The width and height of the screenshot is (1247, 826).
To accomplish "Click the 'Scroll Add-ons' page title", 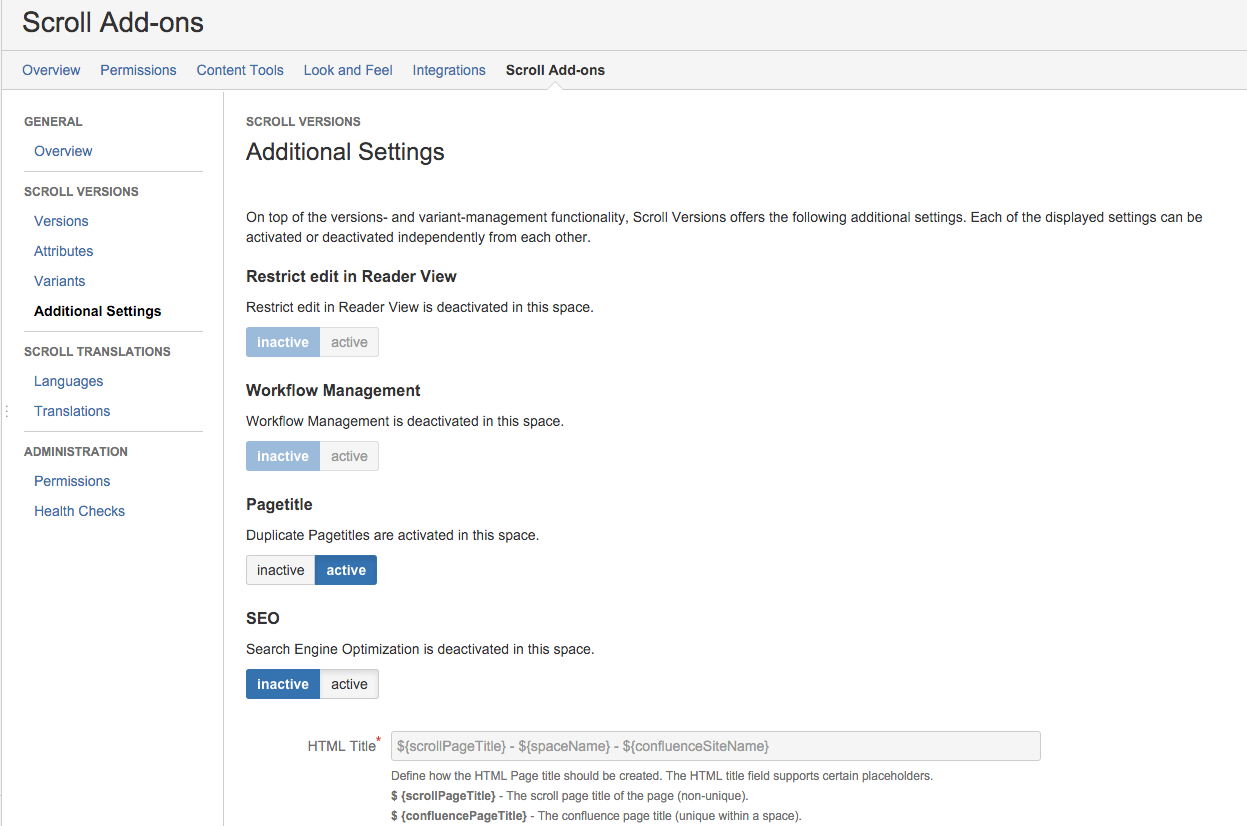I will pos(113,22).
